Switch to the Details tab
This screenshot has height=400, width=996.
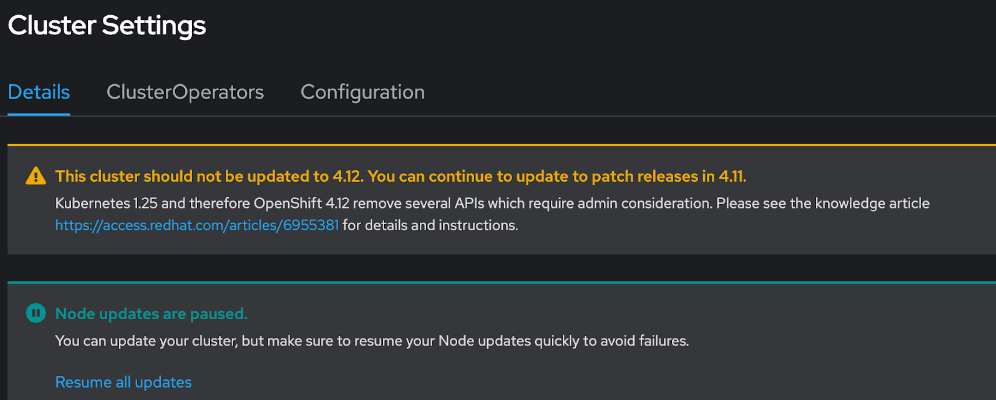pyautogui.click(x=39, y=92)
